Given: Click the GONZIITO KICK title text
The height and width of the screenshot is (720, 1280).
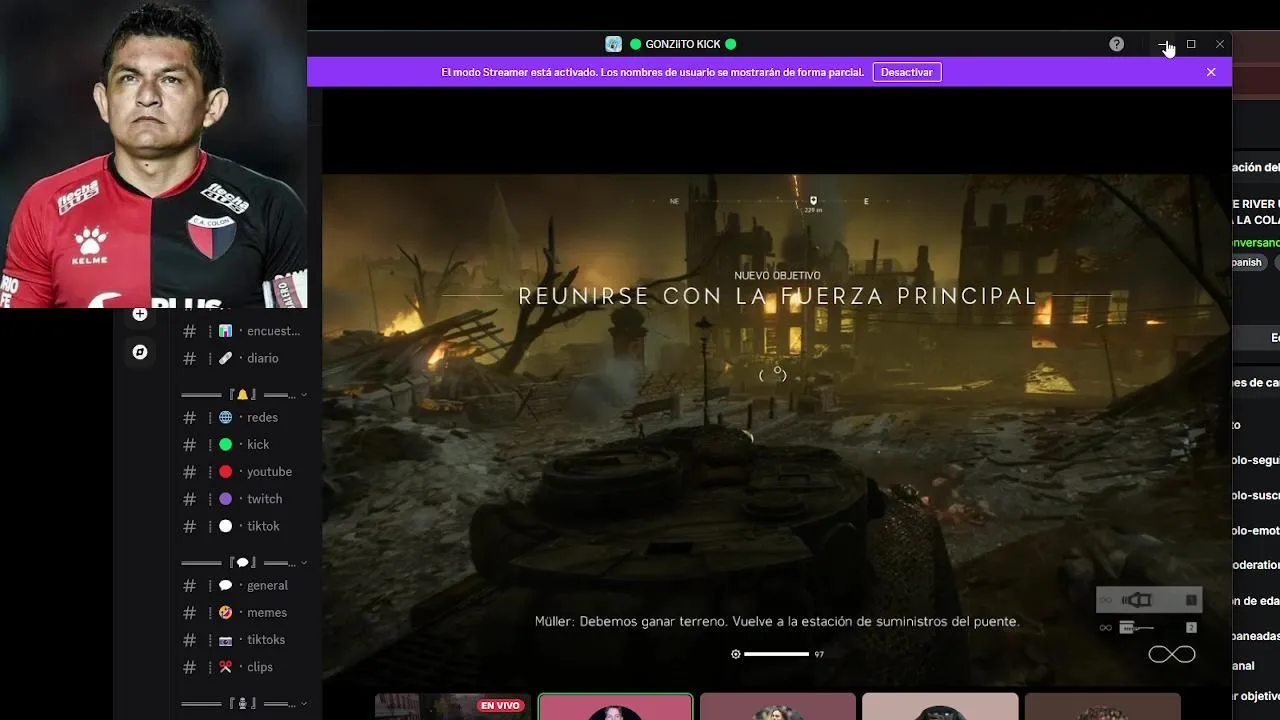Looking at the screenshot, I should (683, 44).
